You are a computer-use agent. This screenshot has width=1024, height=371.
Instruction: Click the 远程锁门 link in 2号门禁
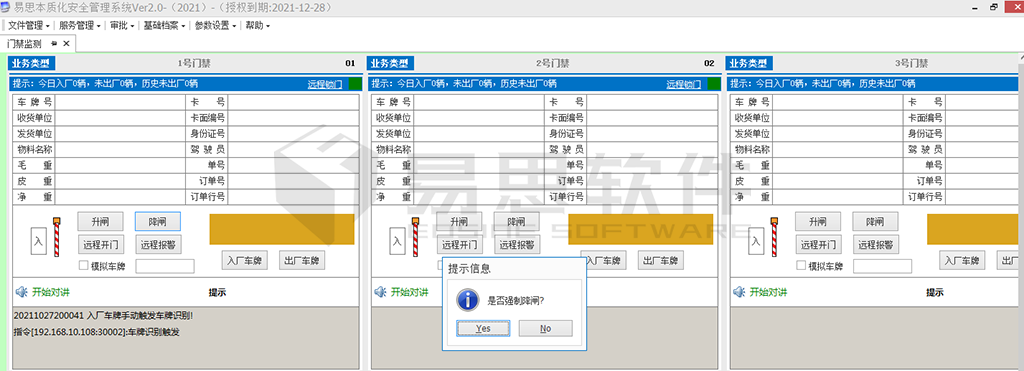[x=683, y=84]
